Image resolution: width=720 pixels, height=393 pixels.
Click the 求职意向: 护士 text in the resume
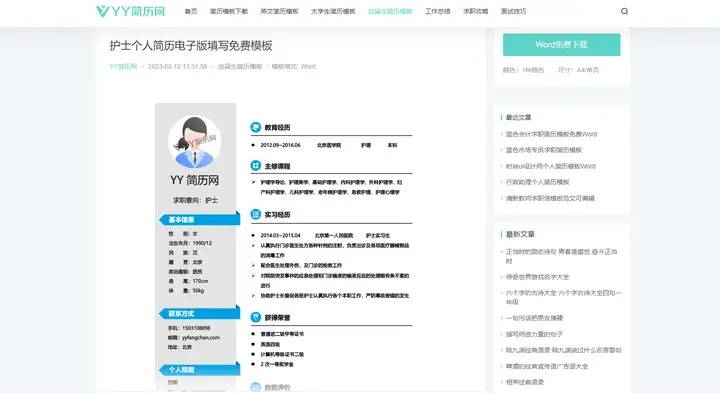point(195,200)
